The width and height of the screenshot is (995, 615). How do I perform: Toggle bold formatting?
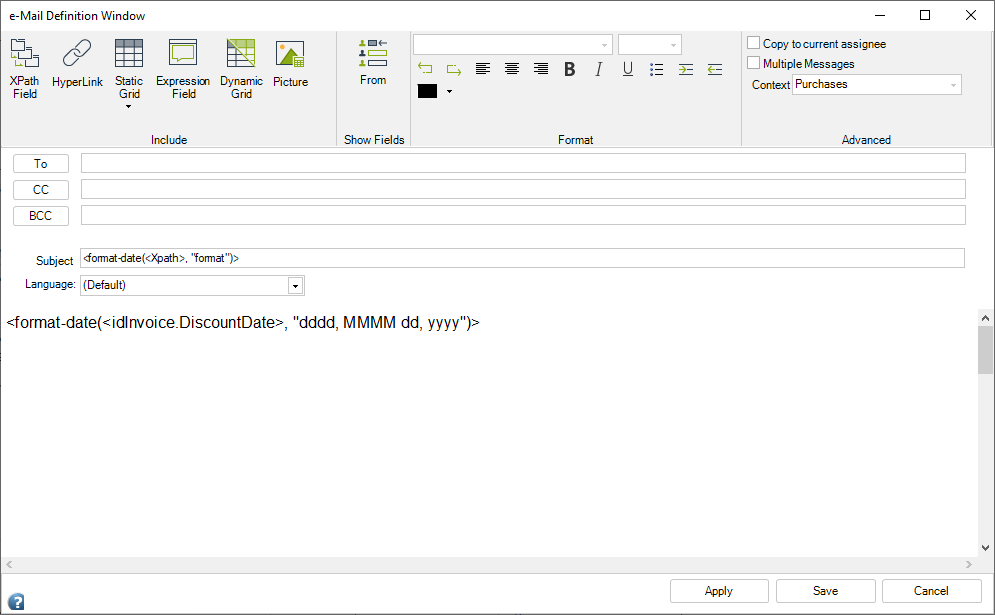pos(570,69)
